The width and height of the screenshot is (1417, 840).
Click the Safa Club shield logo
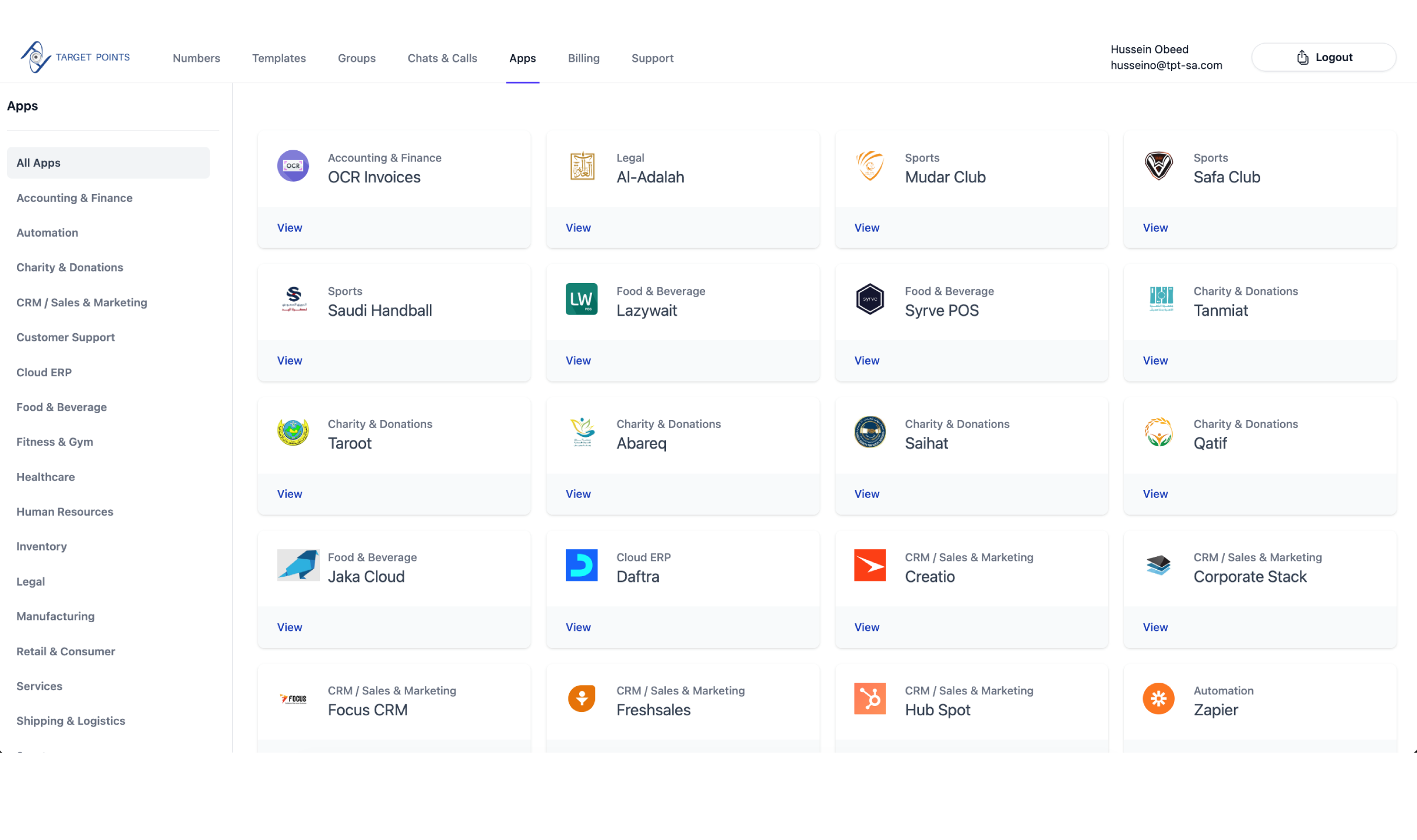tap(1158, 166)
